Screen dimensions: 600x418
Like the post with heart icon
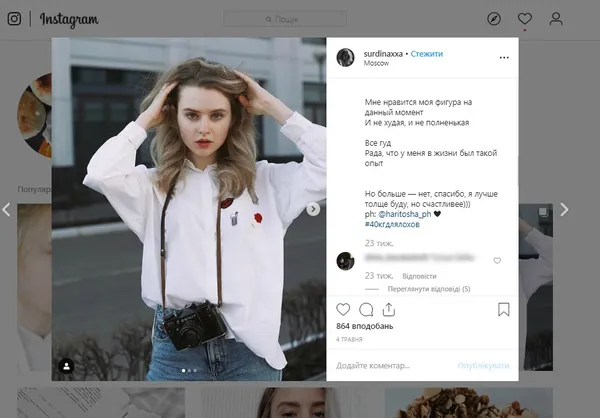pyautogui.click(x=343, y=309)
